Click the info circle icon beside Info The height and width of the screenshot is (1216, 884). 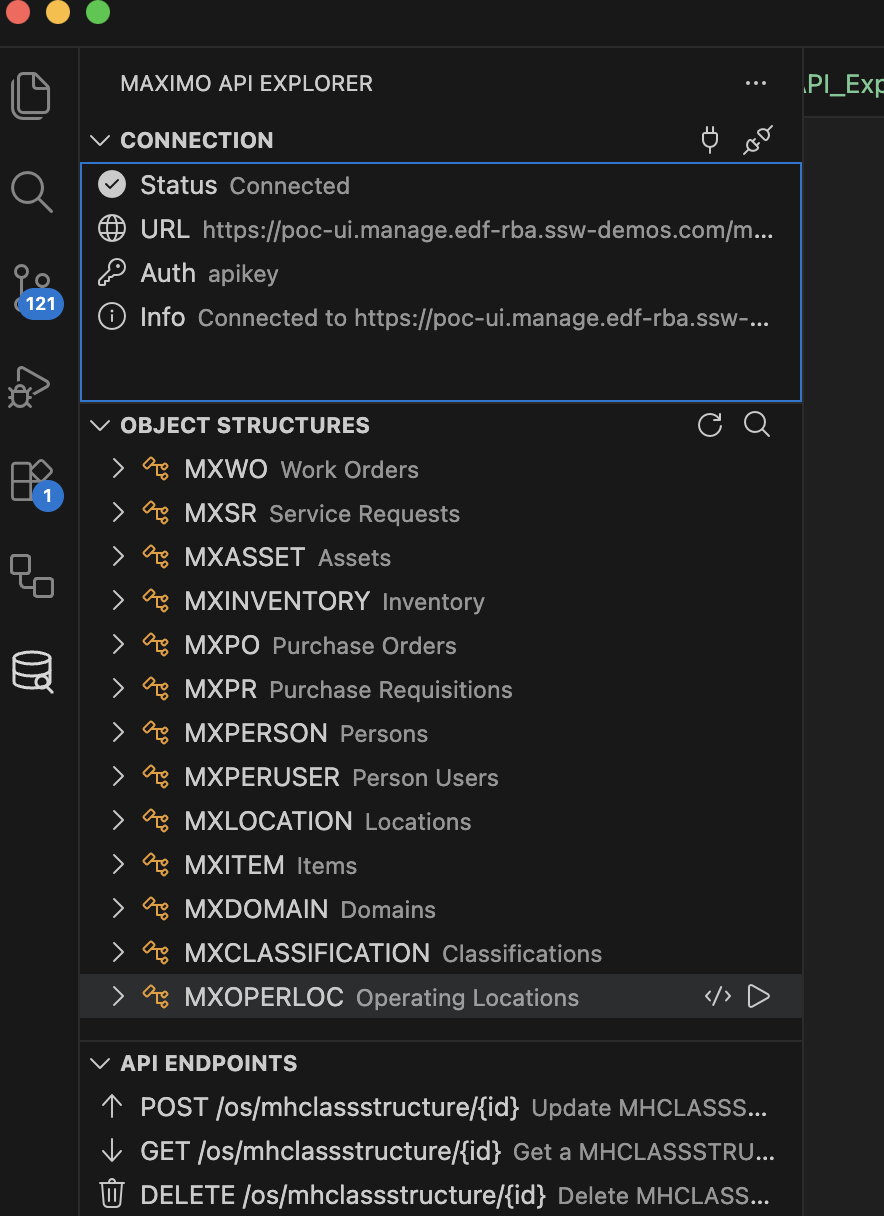[x=112, y=317]
